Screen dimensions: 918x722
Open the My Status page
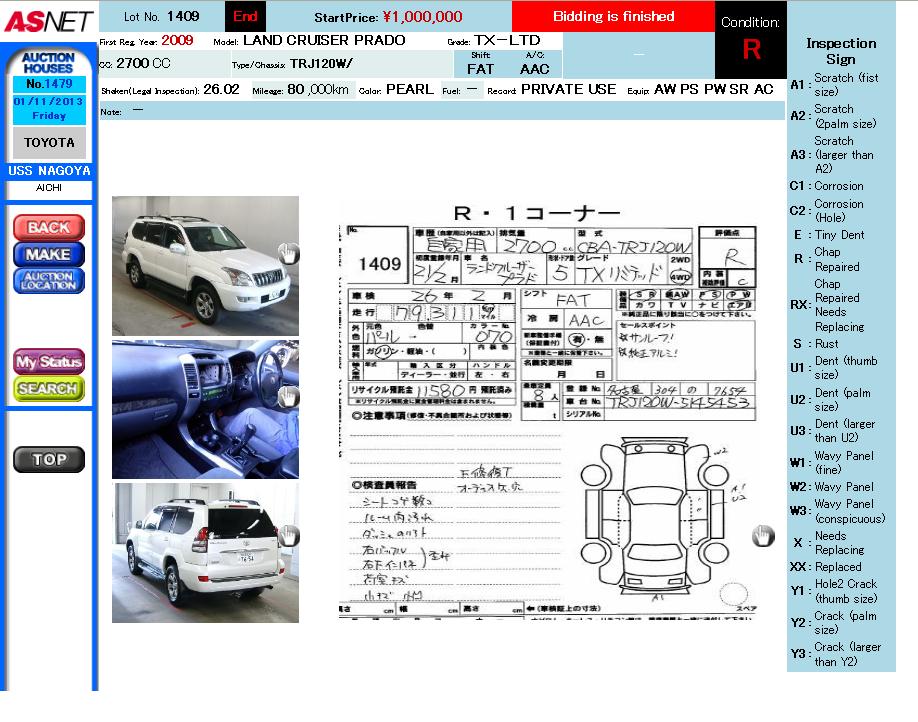coord(48,361)
